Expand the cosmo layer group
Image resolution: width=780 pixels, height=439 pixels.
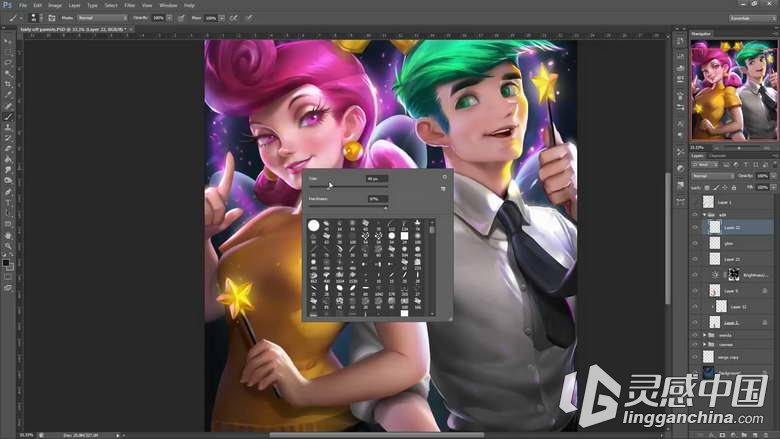coord(704,344)
